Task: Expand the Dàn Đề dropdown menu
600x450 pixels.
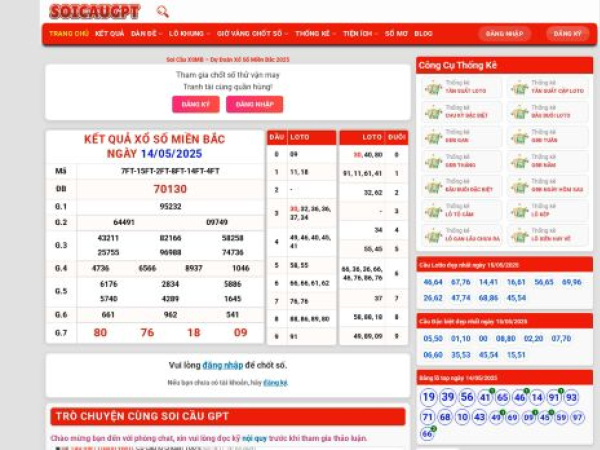Action: (x=145, y=33)
